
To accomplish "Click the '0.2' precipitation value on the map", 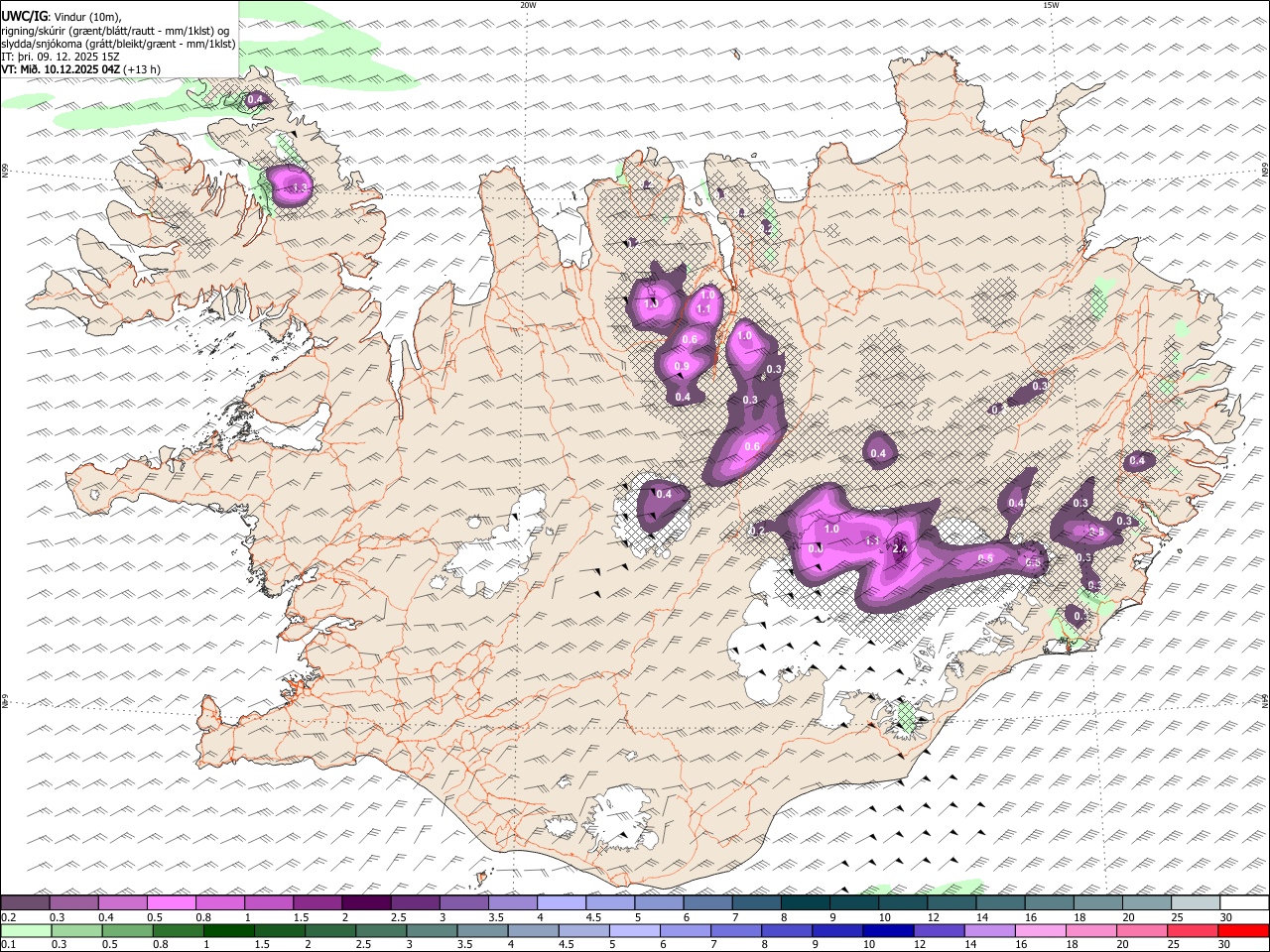I will [x=757, y=532].
